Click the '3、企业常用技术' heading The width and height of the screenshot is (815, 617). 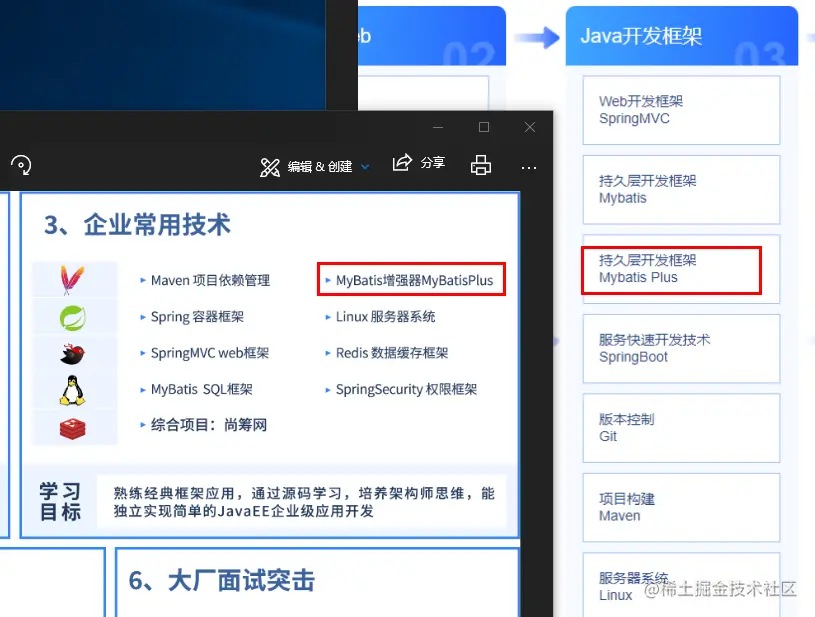[x=137, y=225]
